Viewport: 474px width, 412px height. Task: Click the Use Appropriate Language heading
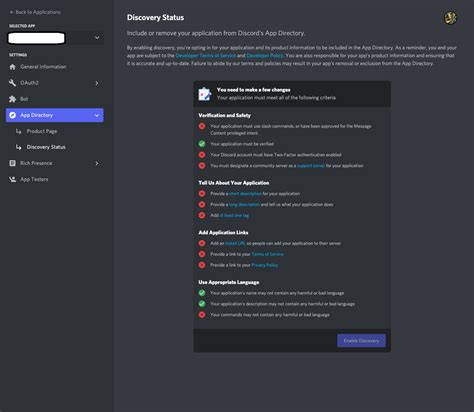[x=229, y=282]
